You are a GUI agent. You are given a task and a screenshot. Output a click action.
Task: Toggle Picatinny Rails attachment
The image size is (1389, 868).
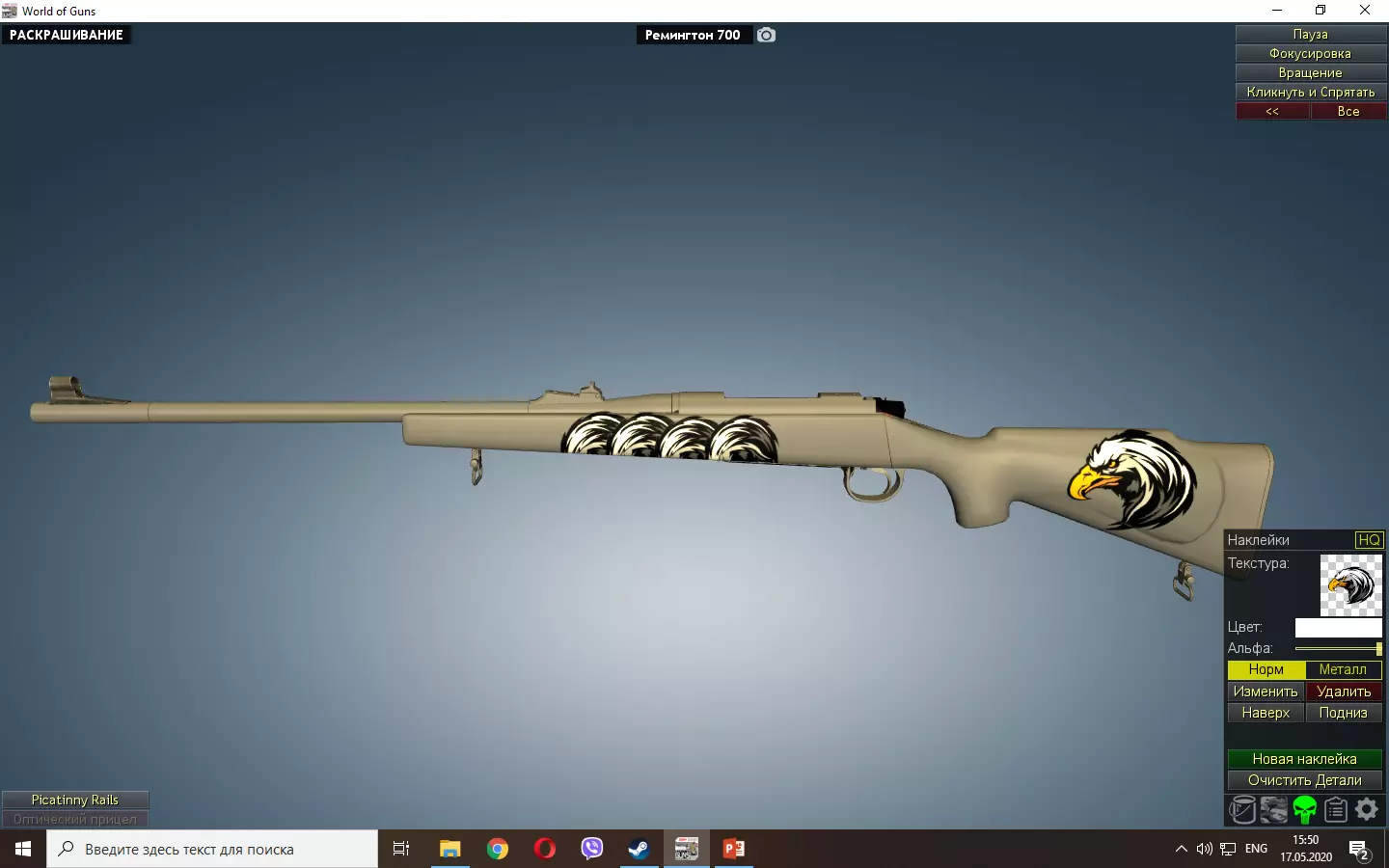[x=75, y=800]
